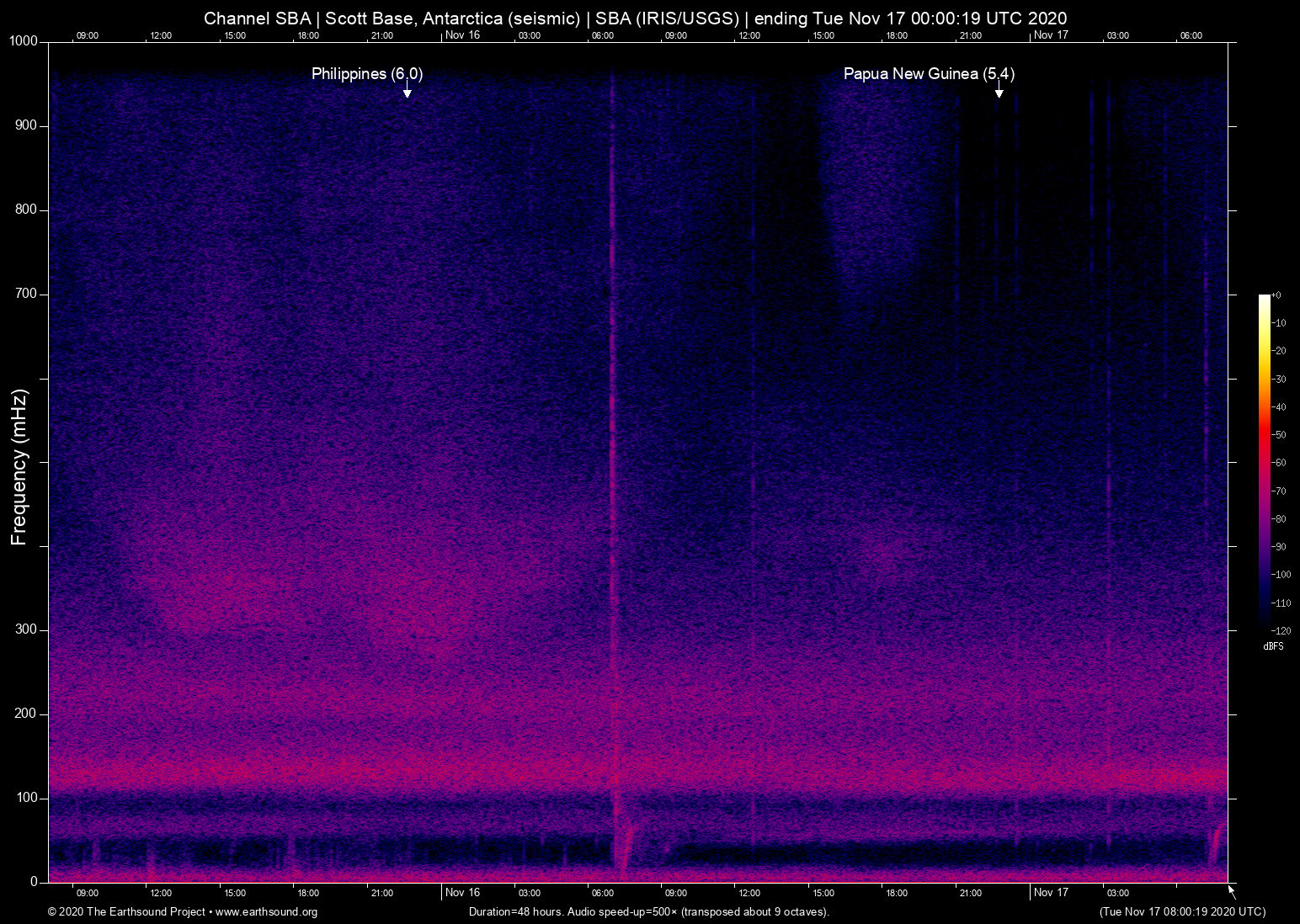Click the Tue Nov 17 08:00:19 timestamp in footer

click(1182, 912)
